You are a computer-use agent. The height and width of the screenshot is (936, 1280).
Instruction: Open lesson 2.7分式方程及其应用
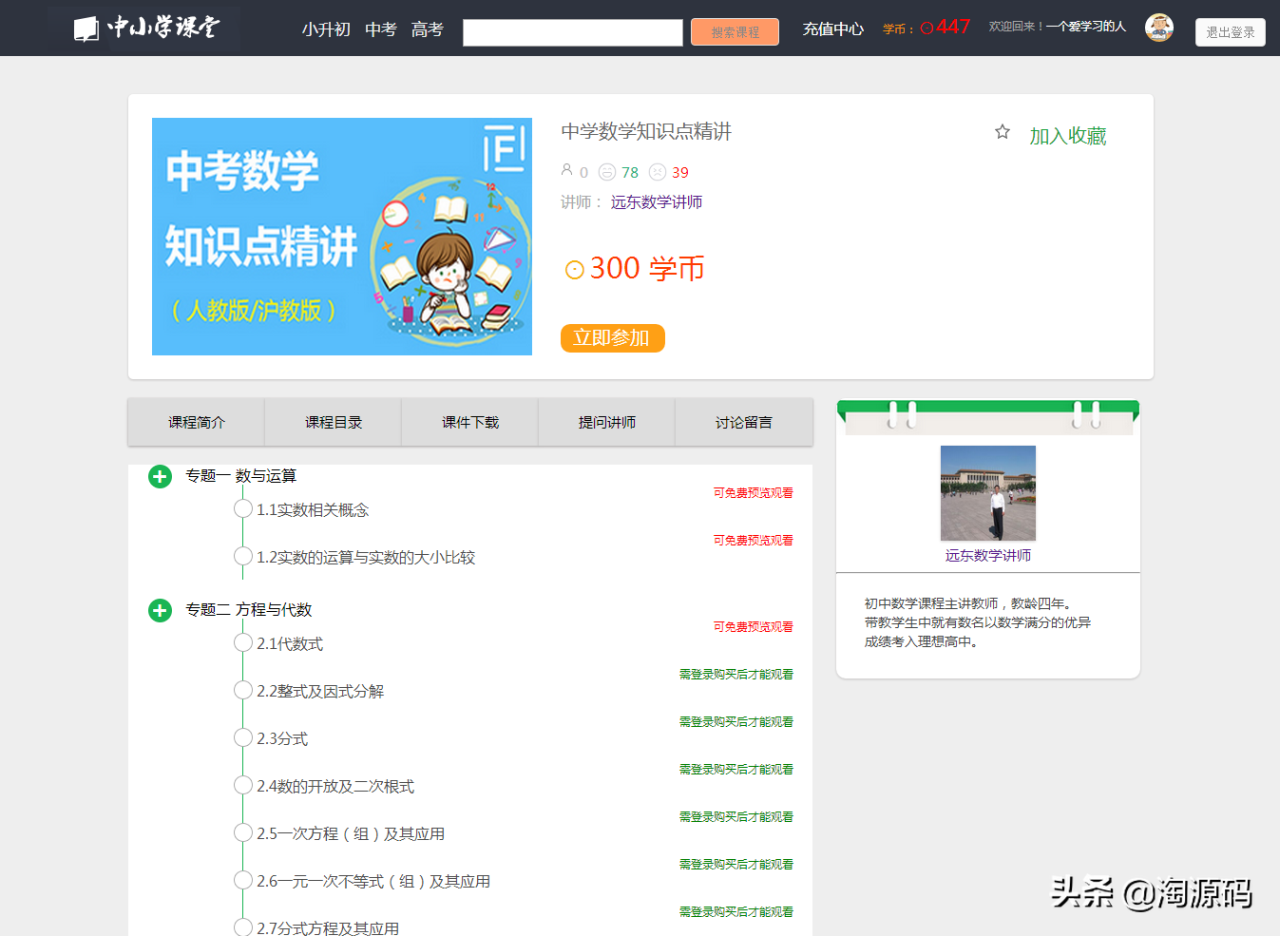point(328,928)
